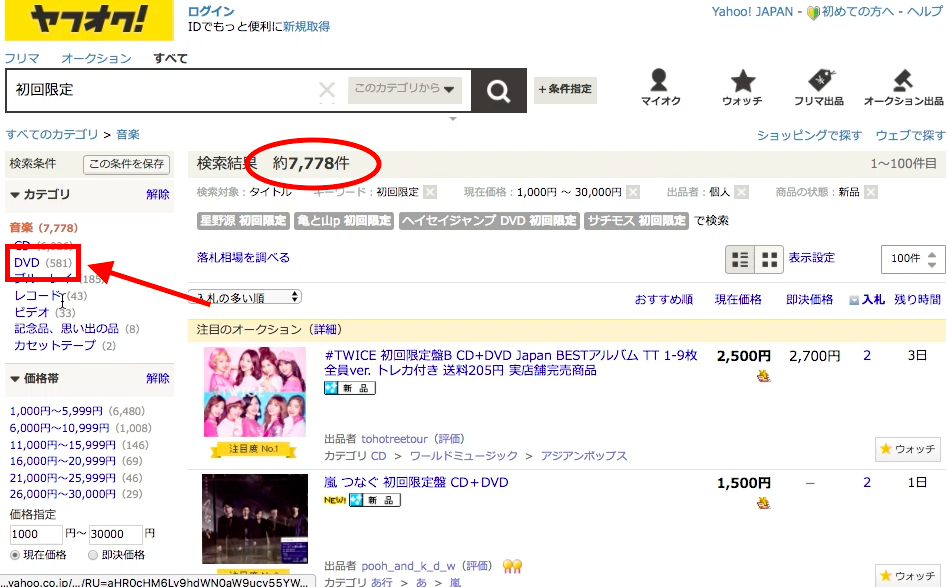The height and width of the screenshot is (587, 947).
Task: Open the 初めての方へ link
Action: click(857, 11)
